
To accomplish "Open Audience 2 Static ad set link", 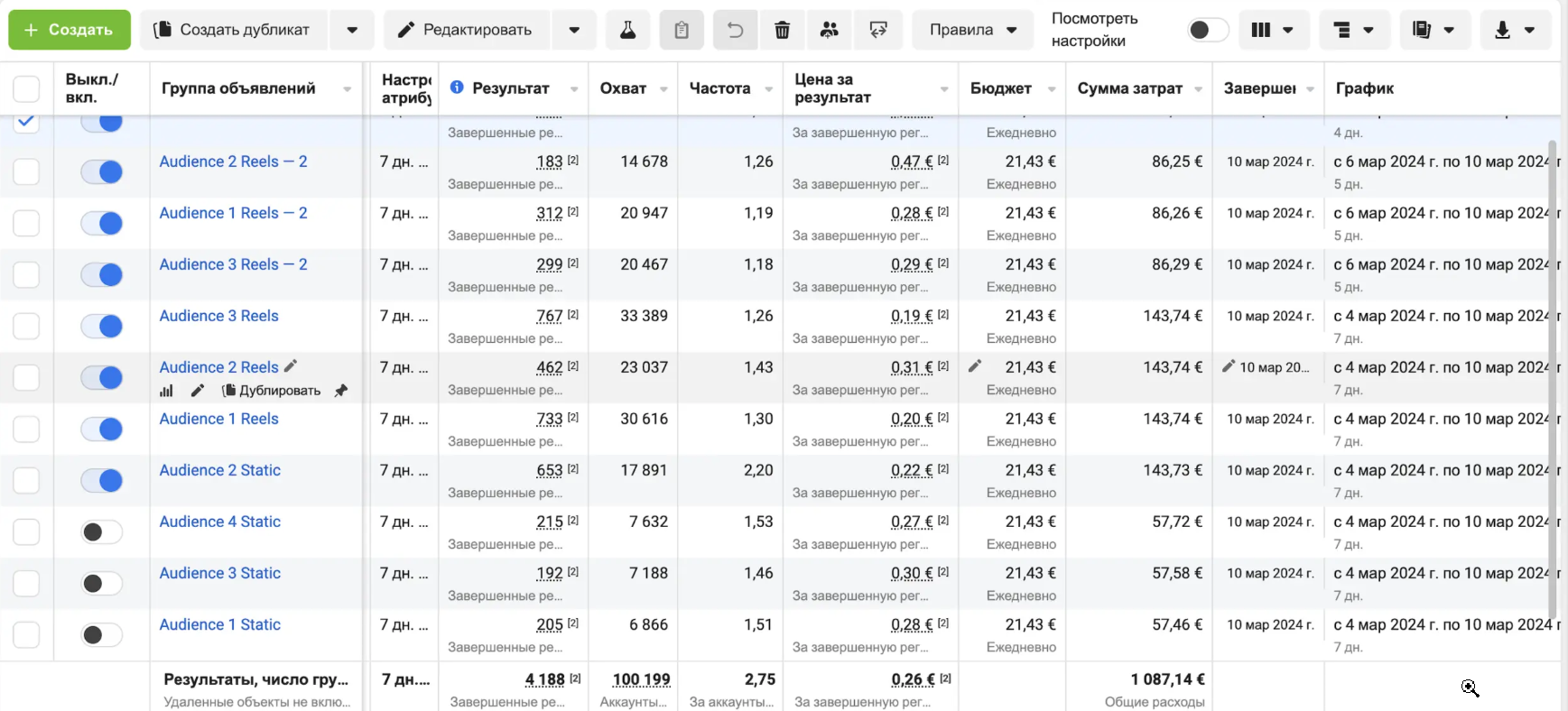I will click(219, 470).
